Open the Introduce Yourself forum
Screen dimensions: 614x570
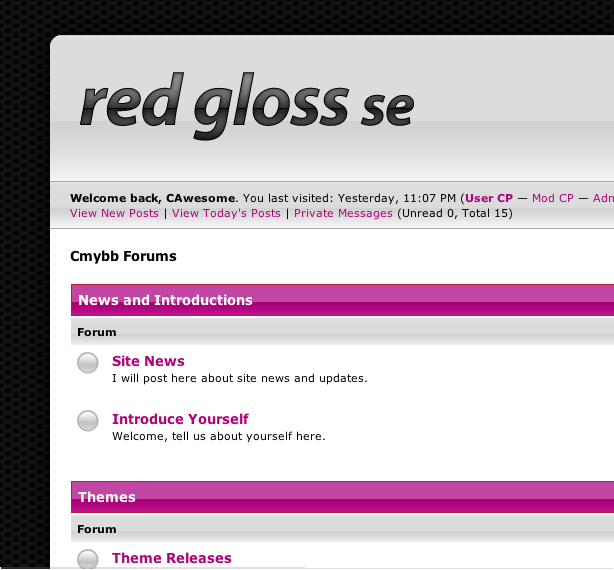(180, 419)
